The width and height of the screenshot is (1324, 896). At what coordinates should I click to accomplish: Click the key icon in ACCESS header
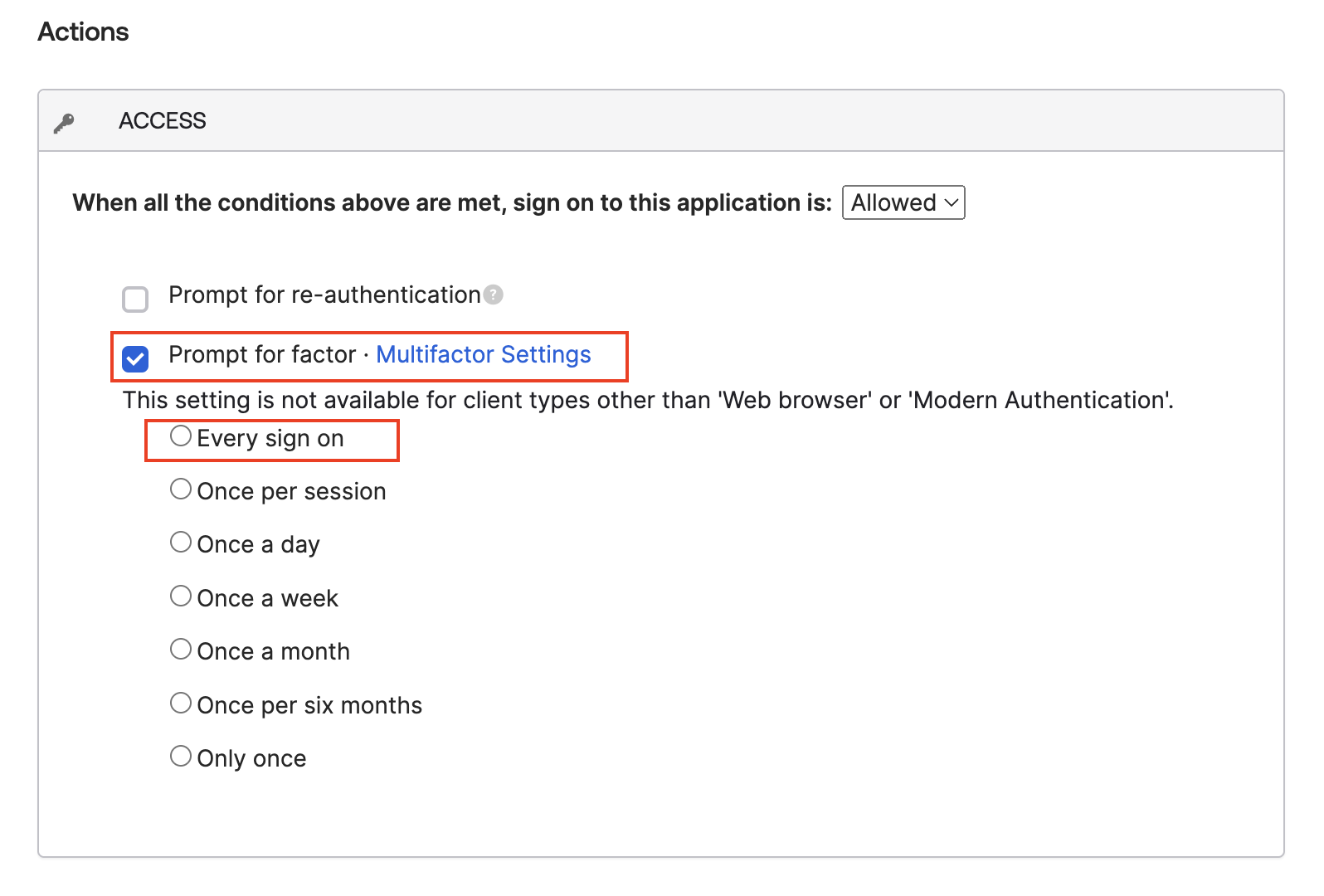(64, 123)
